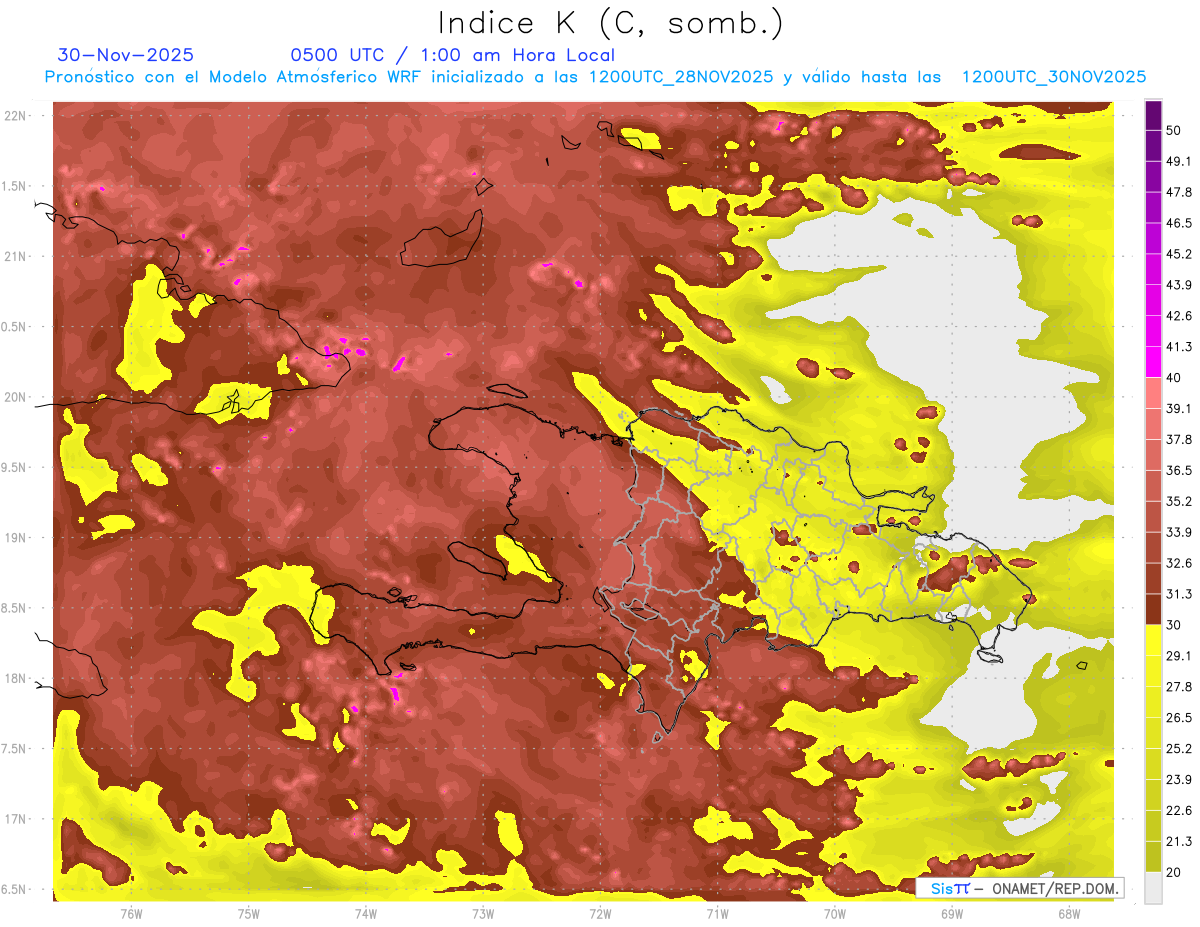The image size is (1200, 927).
Task: Select the longitude label '74W'
Action: 366,914
